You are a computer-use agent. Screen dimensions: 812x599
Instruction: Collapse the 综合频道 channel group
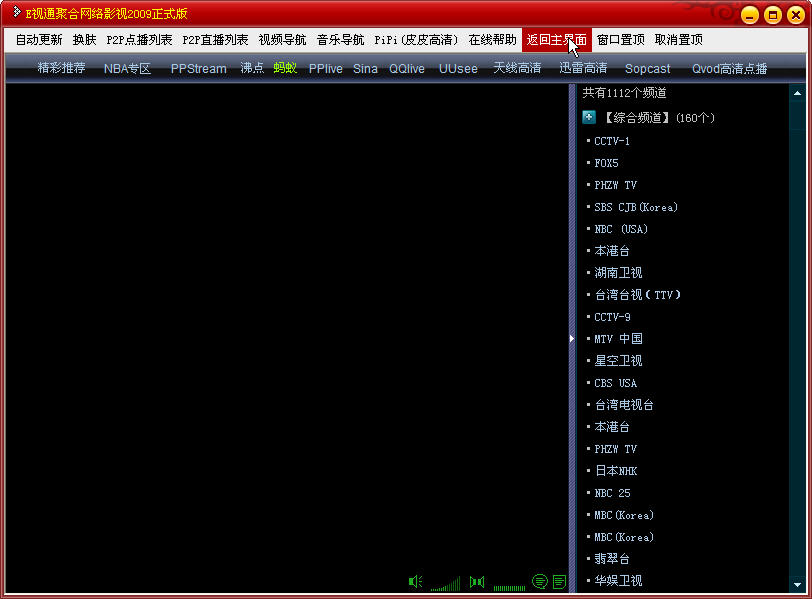pos(589,117)
